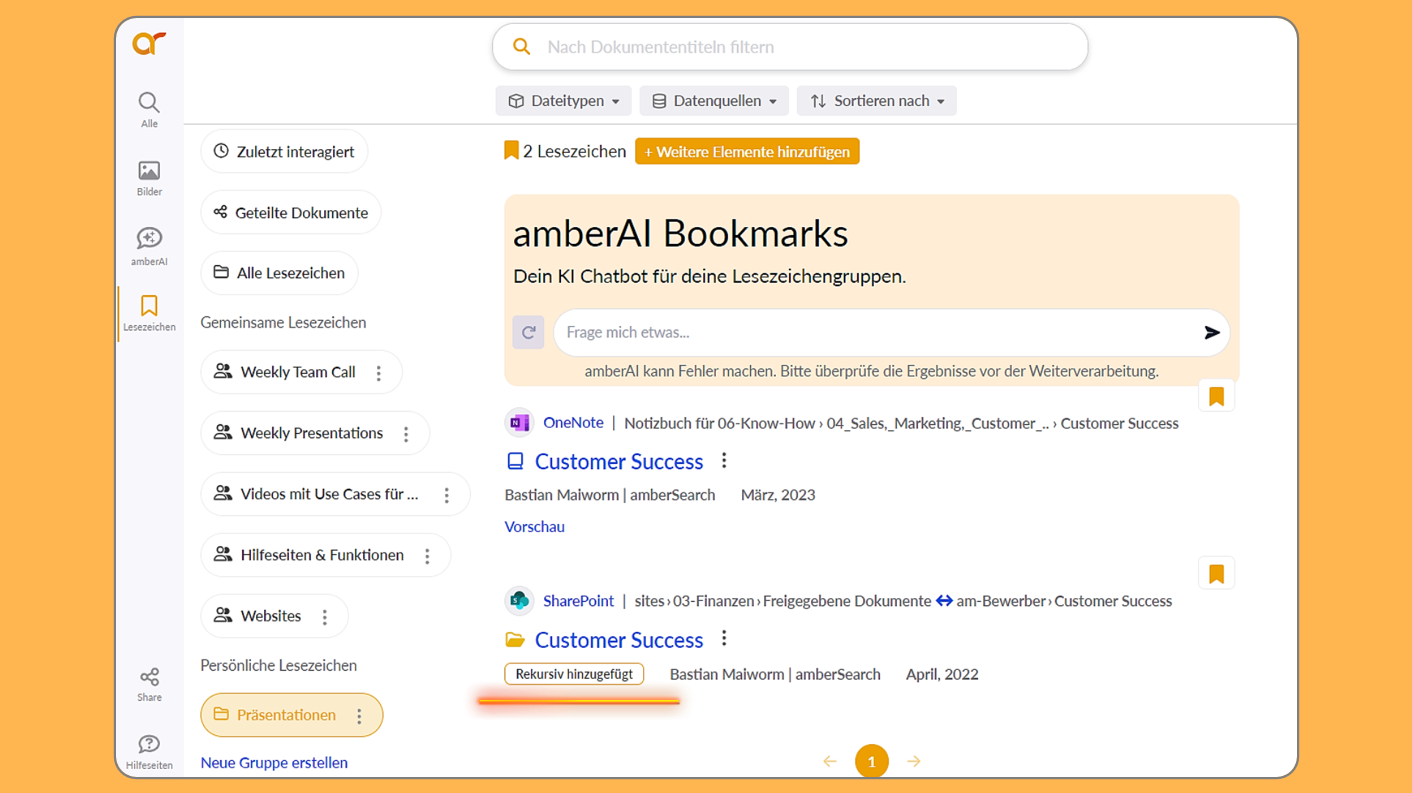Go to next page arrow
The image size is (1412, 793).
click(x=914, y=761)
